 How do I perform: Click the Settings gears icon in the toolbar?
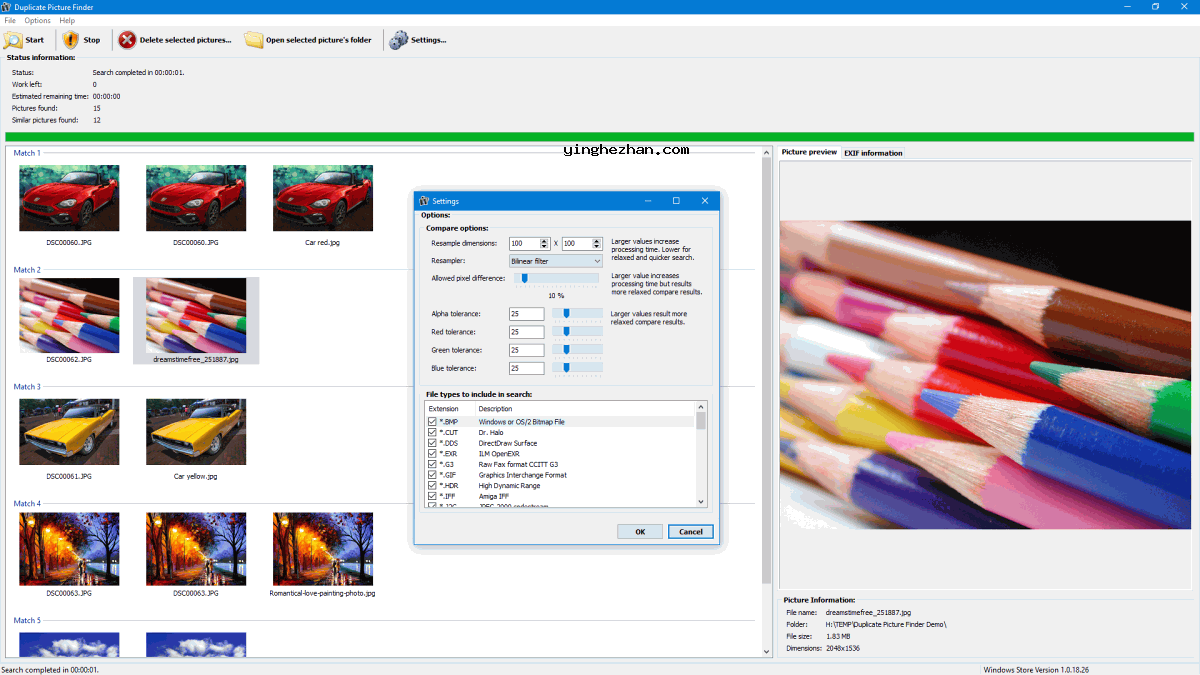pos(398,40)
